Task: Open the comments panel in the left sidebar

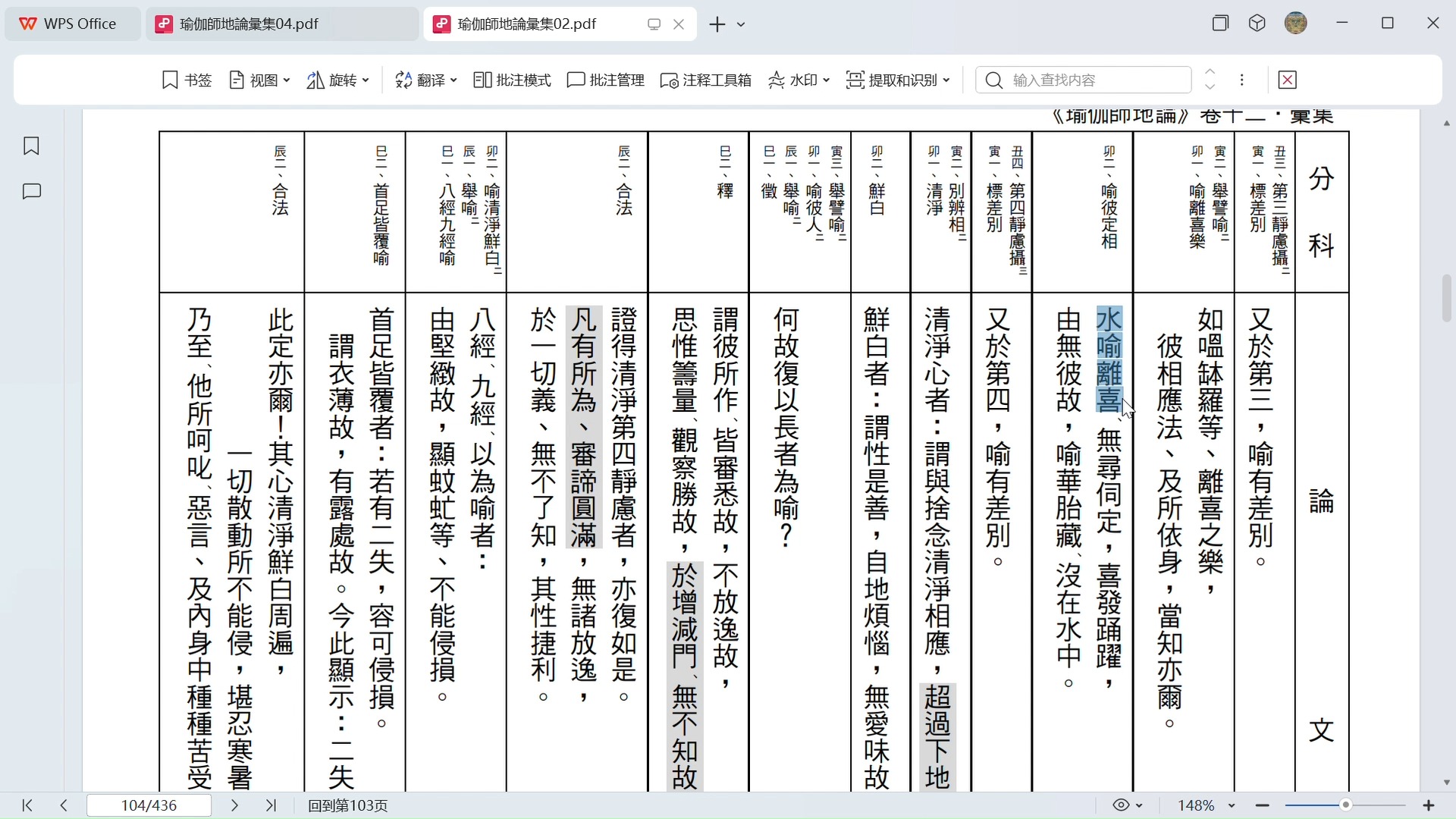Action: click(x=31, y=192)
